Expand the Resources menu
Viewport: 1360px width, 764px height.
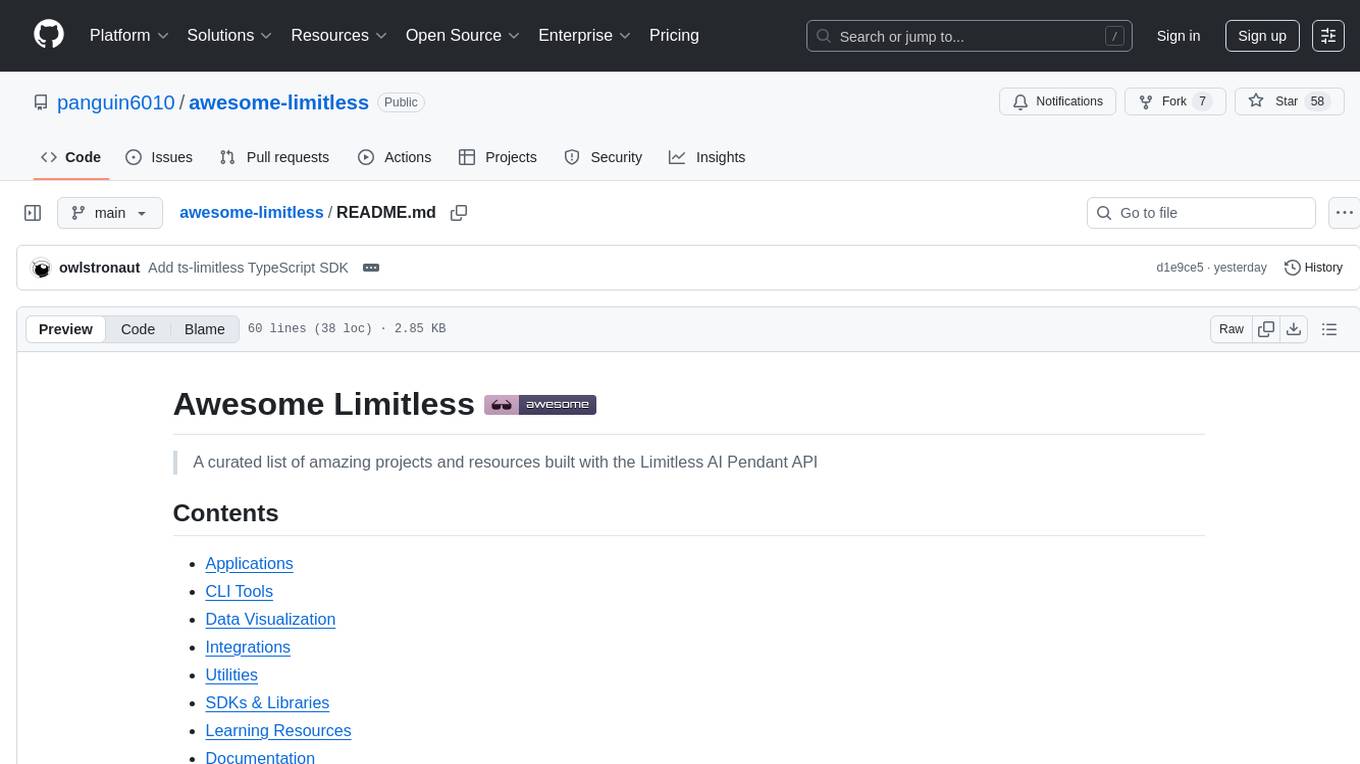coord(339,35)
